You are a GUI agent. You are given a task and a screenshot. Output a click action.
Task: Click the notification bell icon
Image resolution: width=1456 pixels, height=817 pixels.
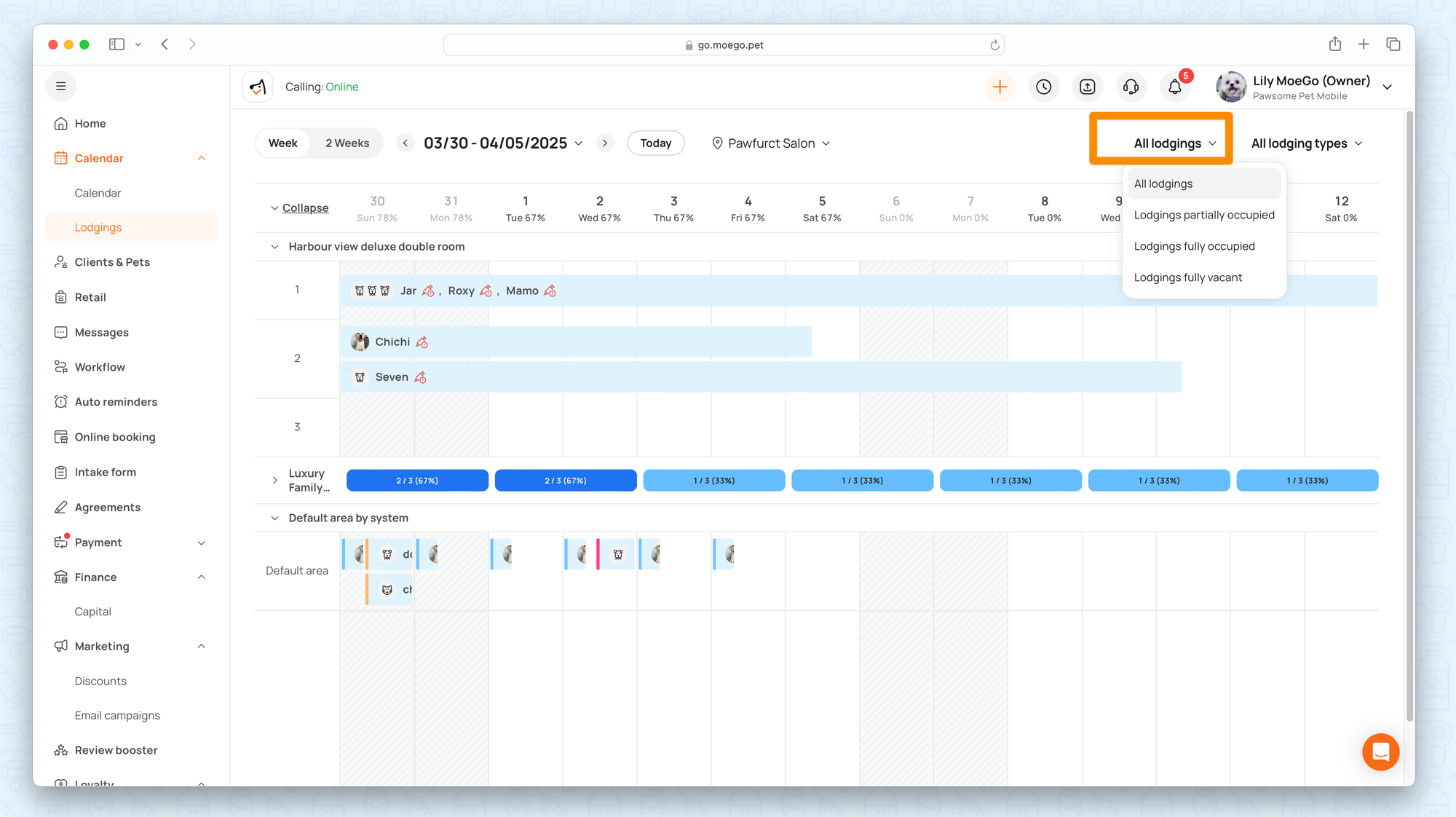click(x=1174, y=87)
